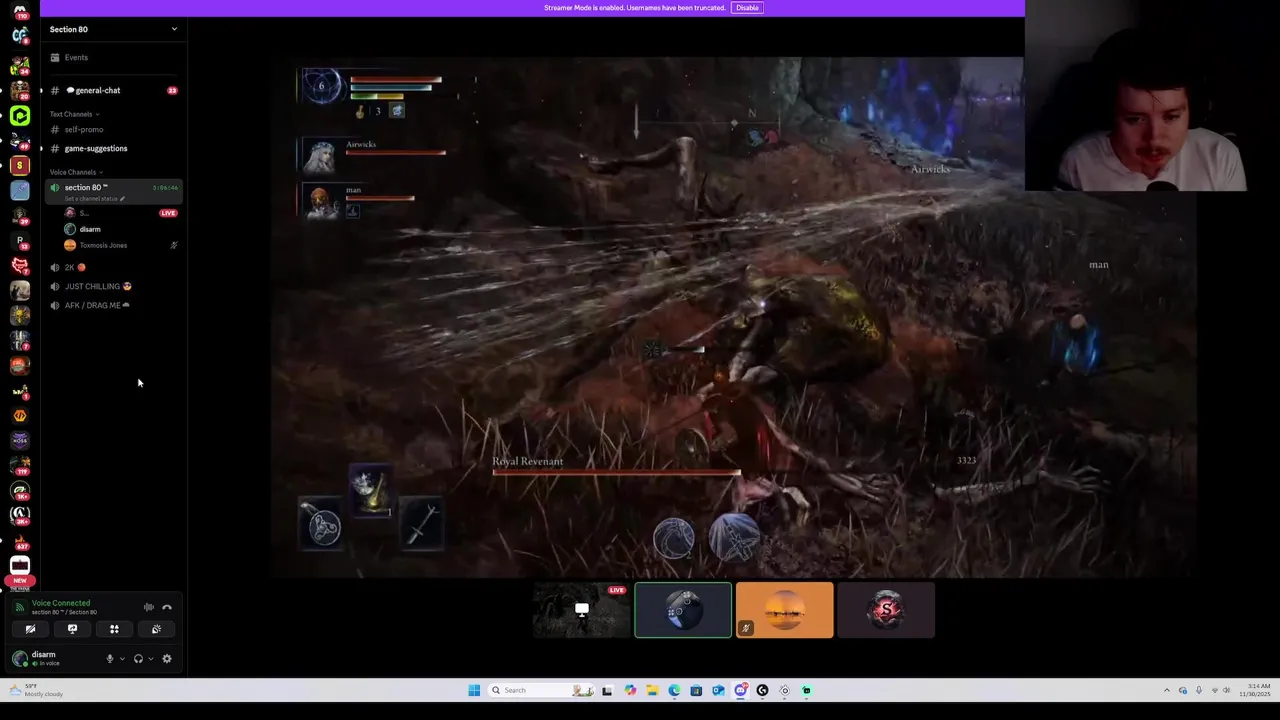Show hidden system tray icons

click(1166, 690)
